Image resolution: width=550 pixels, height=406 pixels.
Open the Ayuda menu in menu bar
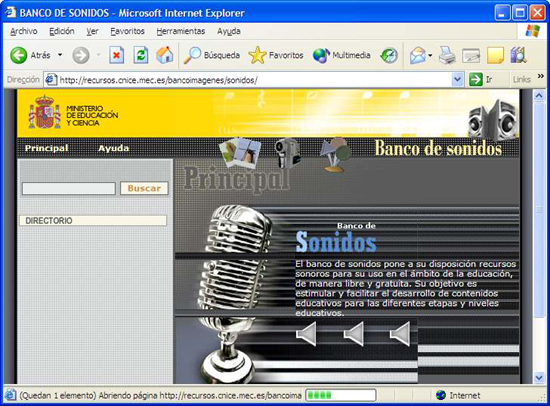pyautogui.click(x=229, y=31)
